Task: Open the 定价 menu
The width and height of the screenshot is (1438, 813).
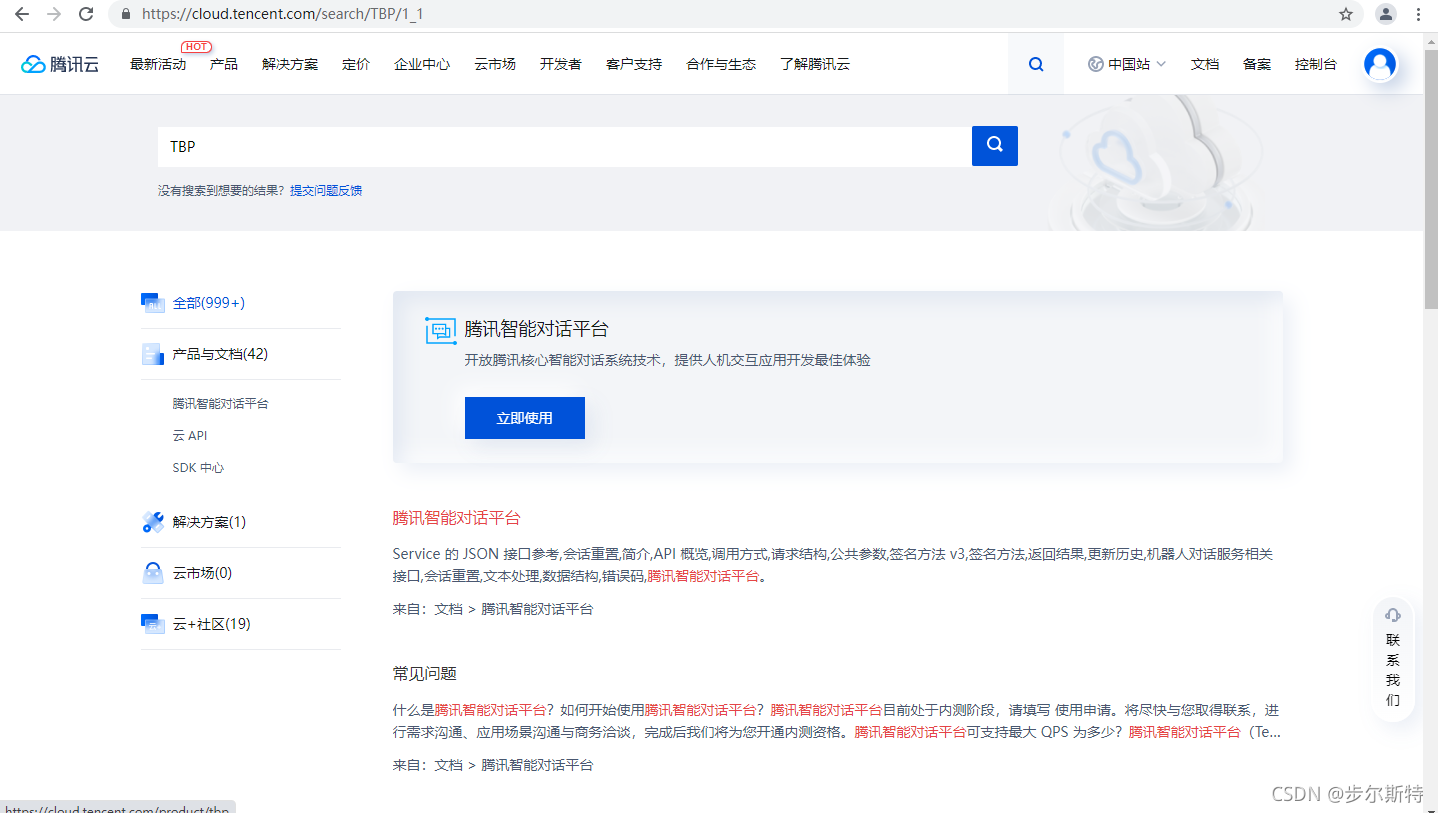Action: (356, 64)
